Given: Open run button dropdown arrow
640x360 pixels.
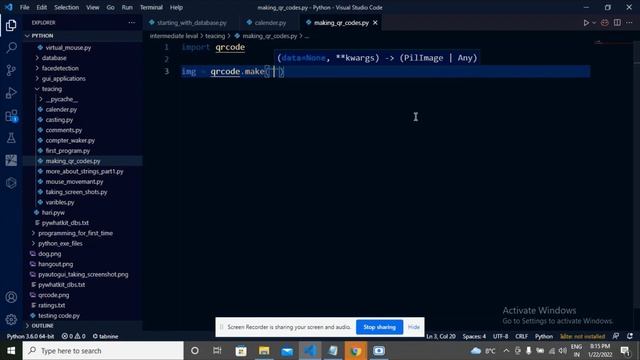Looking at the screenshot, I should pos(594,23).
